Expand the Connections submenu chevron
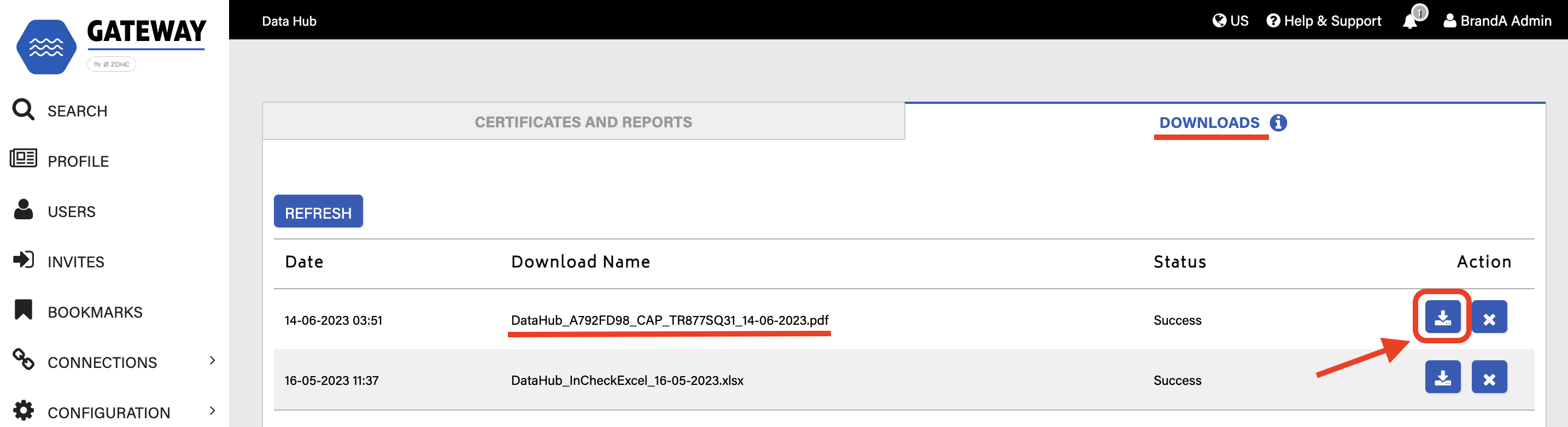This screenshot has width=1568, height=427. (212, 361)
